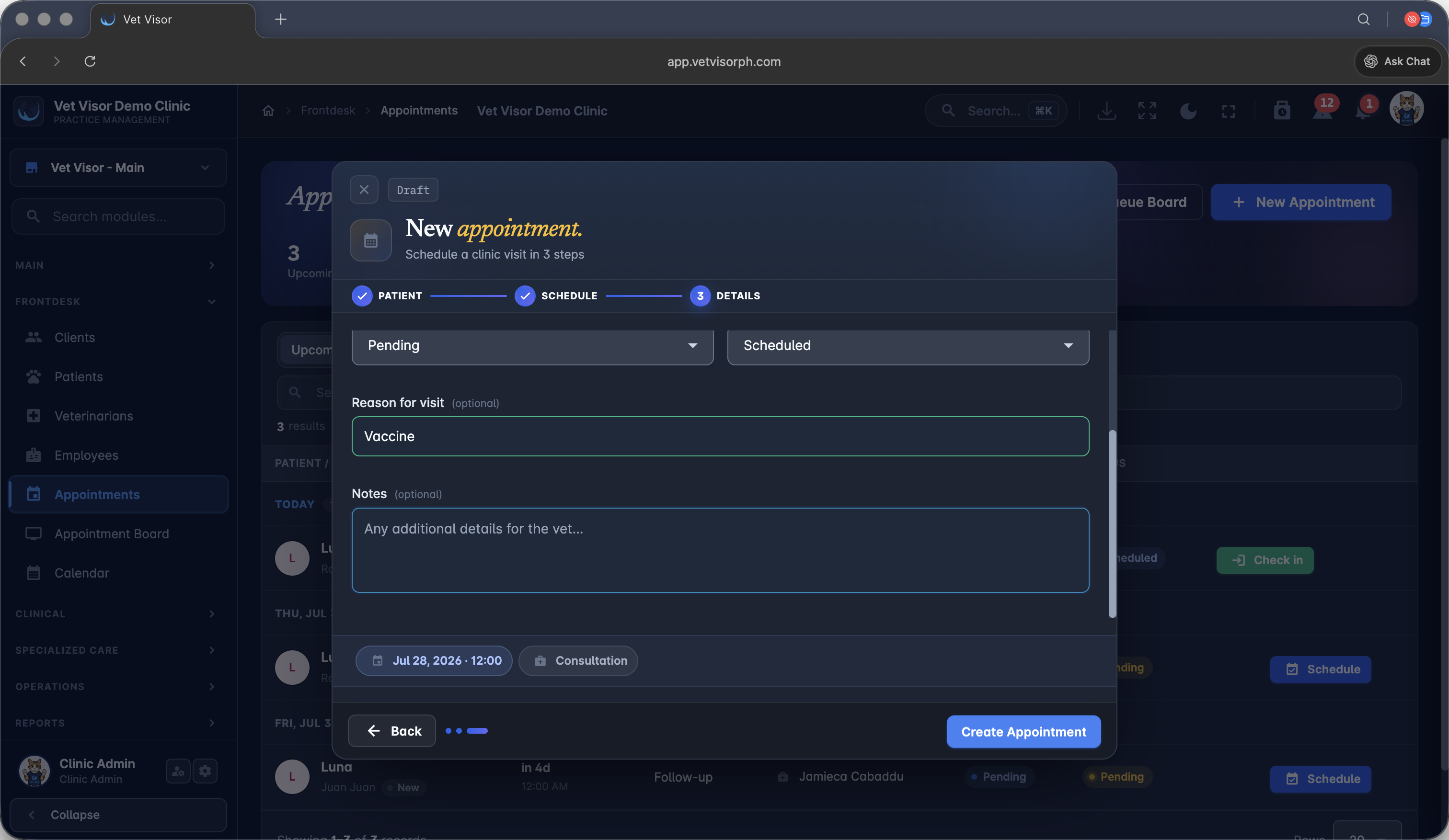Open alerts with badge 12
Screen dimensions: 1449x840
point(1322,109)
